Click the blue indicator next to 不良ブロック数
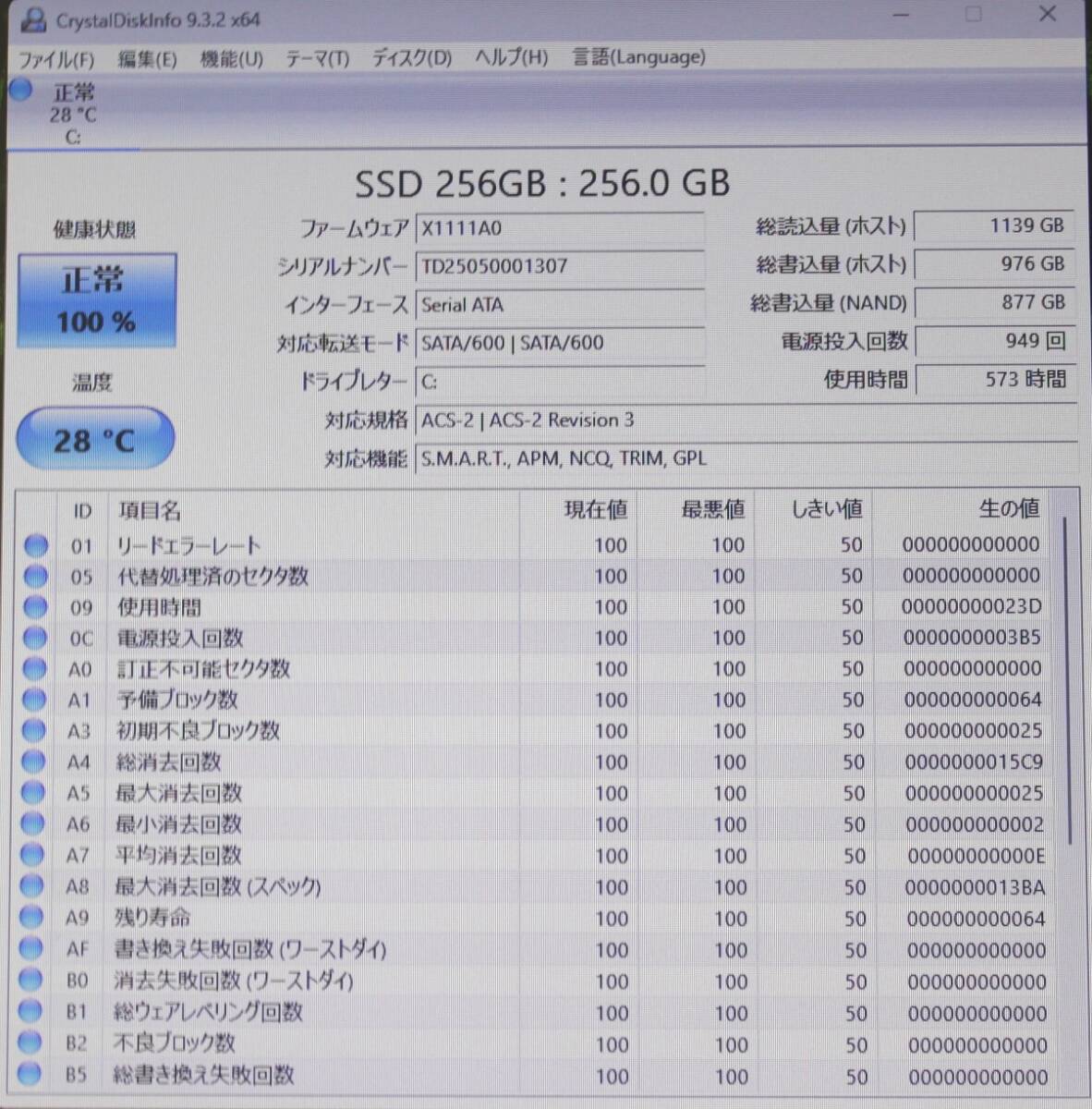 (x=35, y=1043)
